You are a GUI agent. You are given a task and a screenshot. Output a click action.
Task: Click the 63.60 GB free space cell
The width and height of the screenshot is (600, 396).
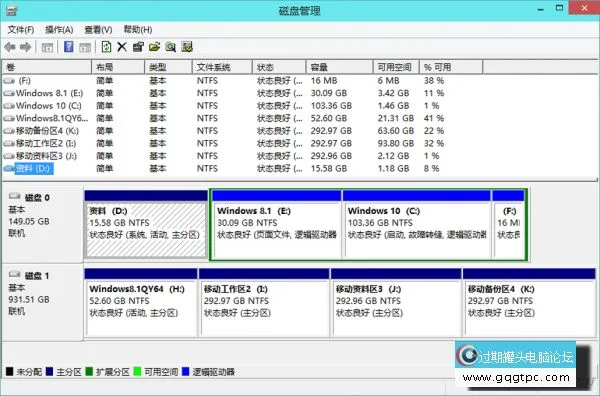pyautogui.click(x=396, y=131)
